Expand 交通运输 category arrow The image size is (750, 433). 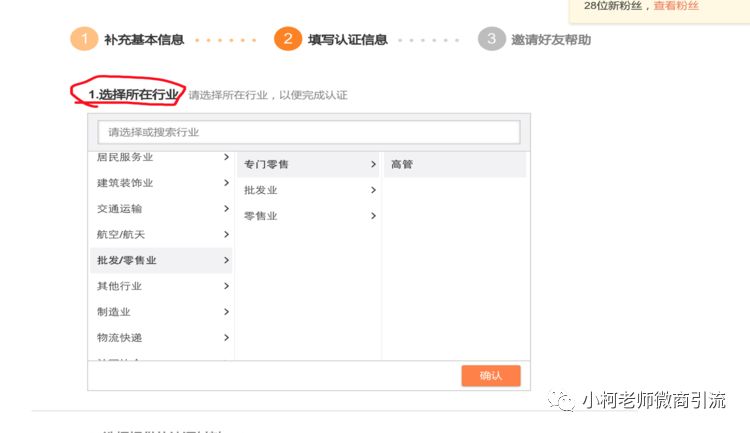point(226,209)
